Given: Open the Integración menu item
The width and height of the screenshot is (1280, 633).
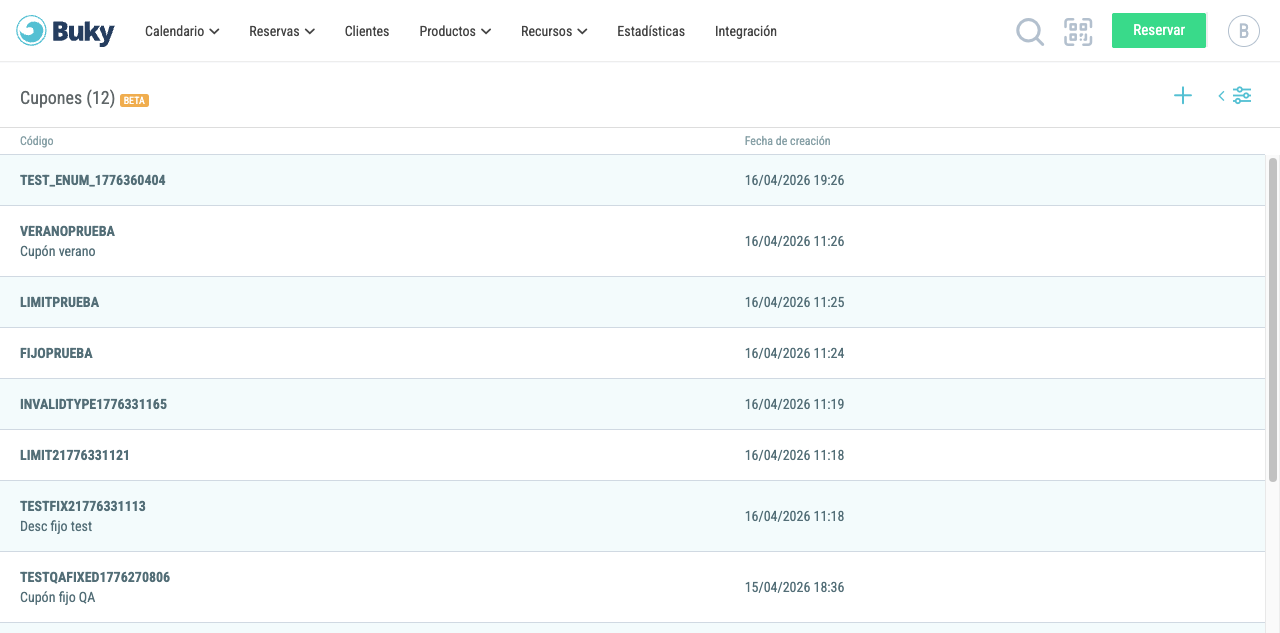Looking at the screenshot, I should pos(746,32).
